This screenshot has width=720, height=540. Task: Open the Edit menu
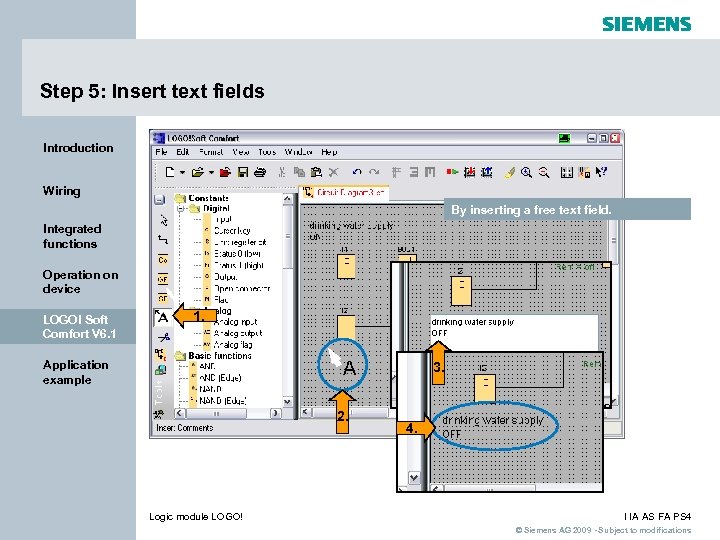tap(183, 152)
